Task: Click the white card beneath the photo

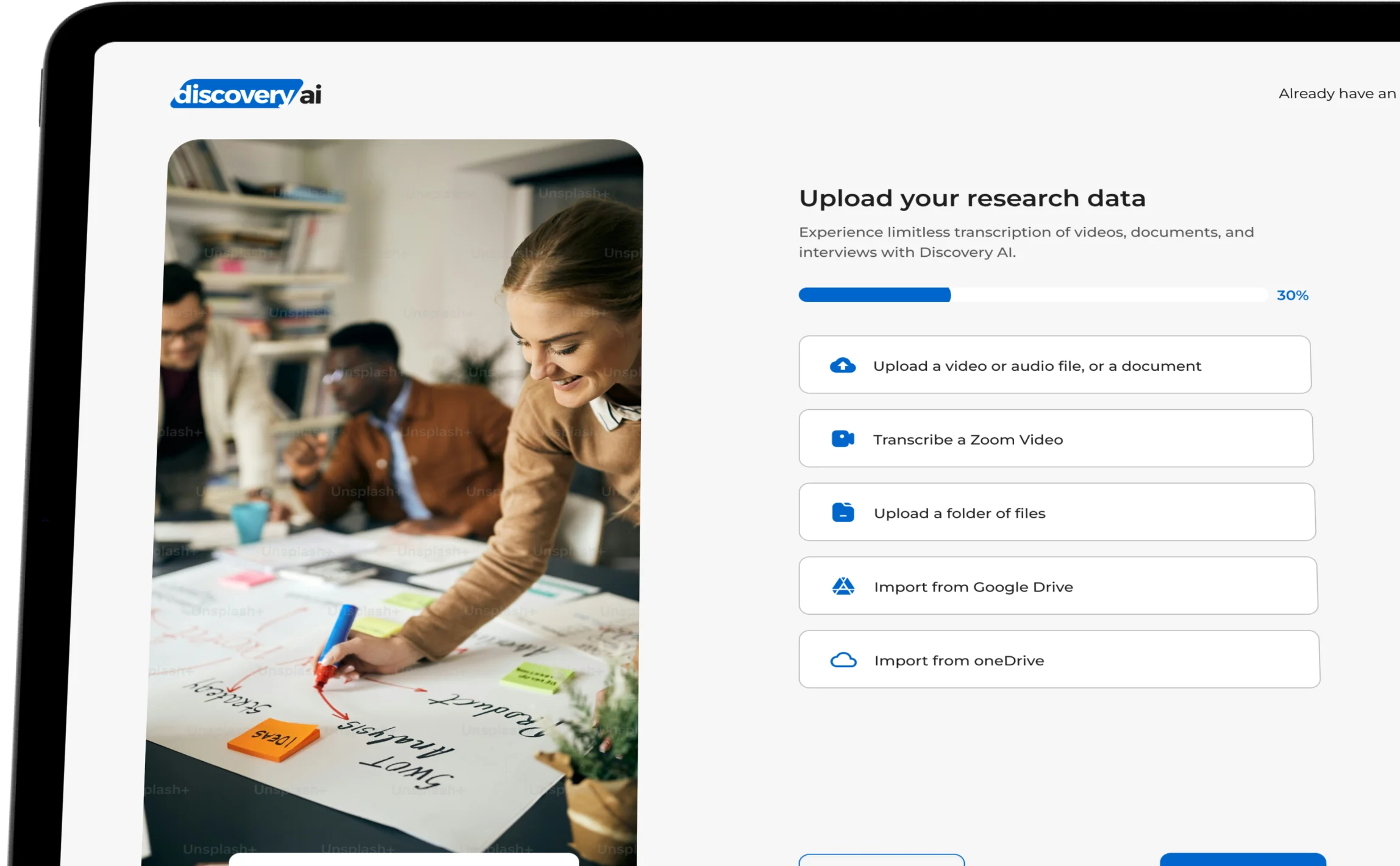Action: click(x=403, y=860)
